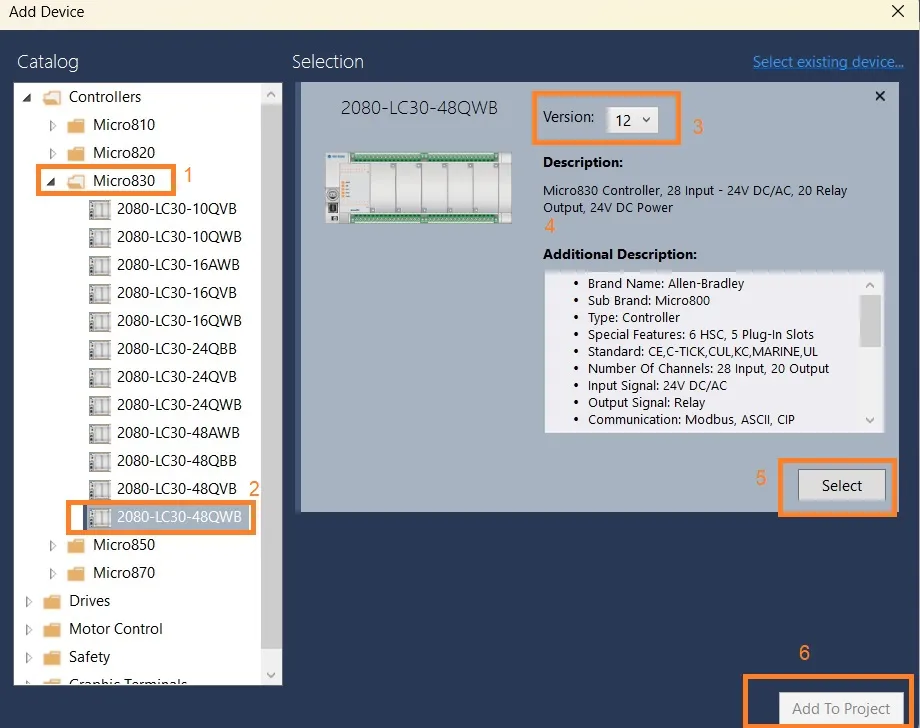The image size is (920, 728).
Task: Click the Micro850 folder icon
Action: [x=75, y=545]
